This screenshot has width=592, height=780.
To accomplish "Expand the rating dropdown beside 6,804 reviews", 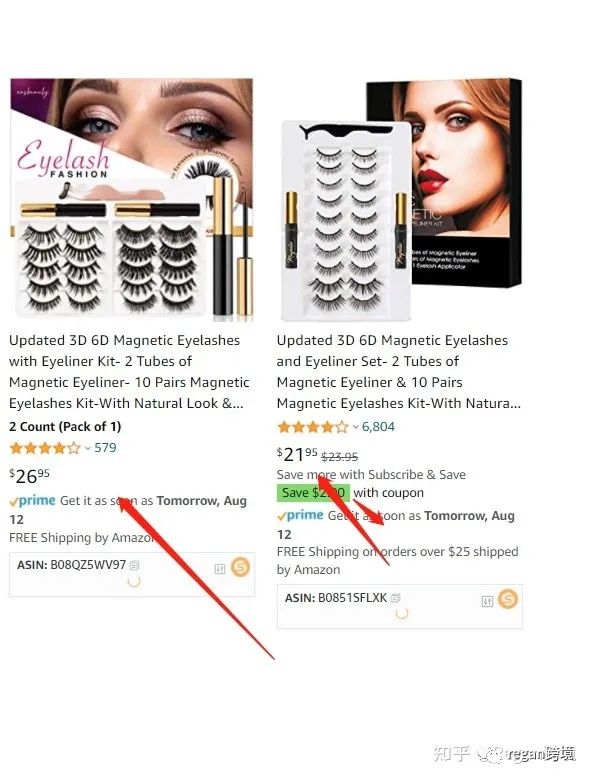I will click(x=356, y=427).
